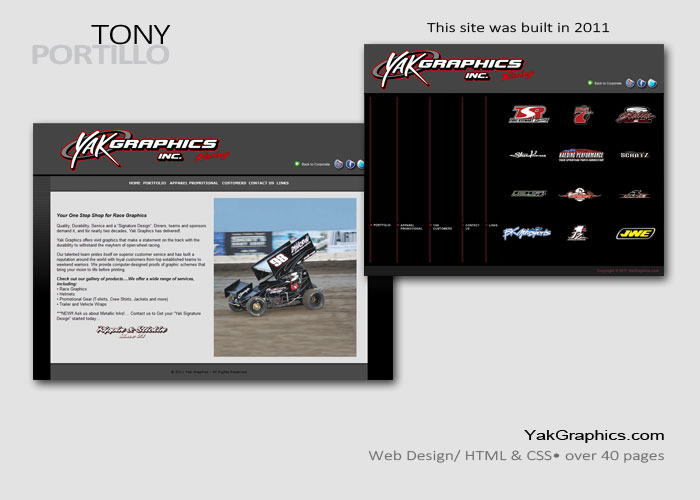Select CONTACT US in homepage nav bar
Viewport: 700px width, 500px height.
click(261, 183)
